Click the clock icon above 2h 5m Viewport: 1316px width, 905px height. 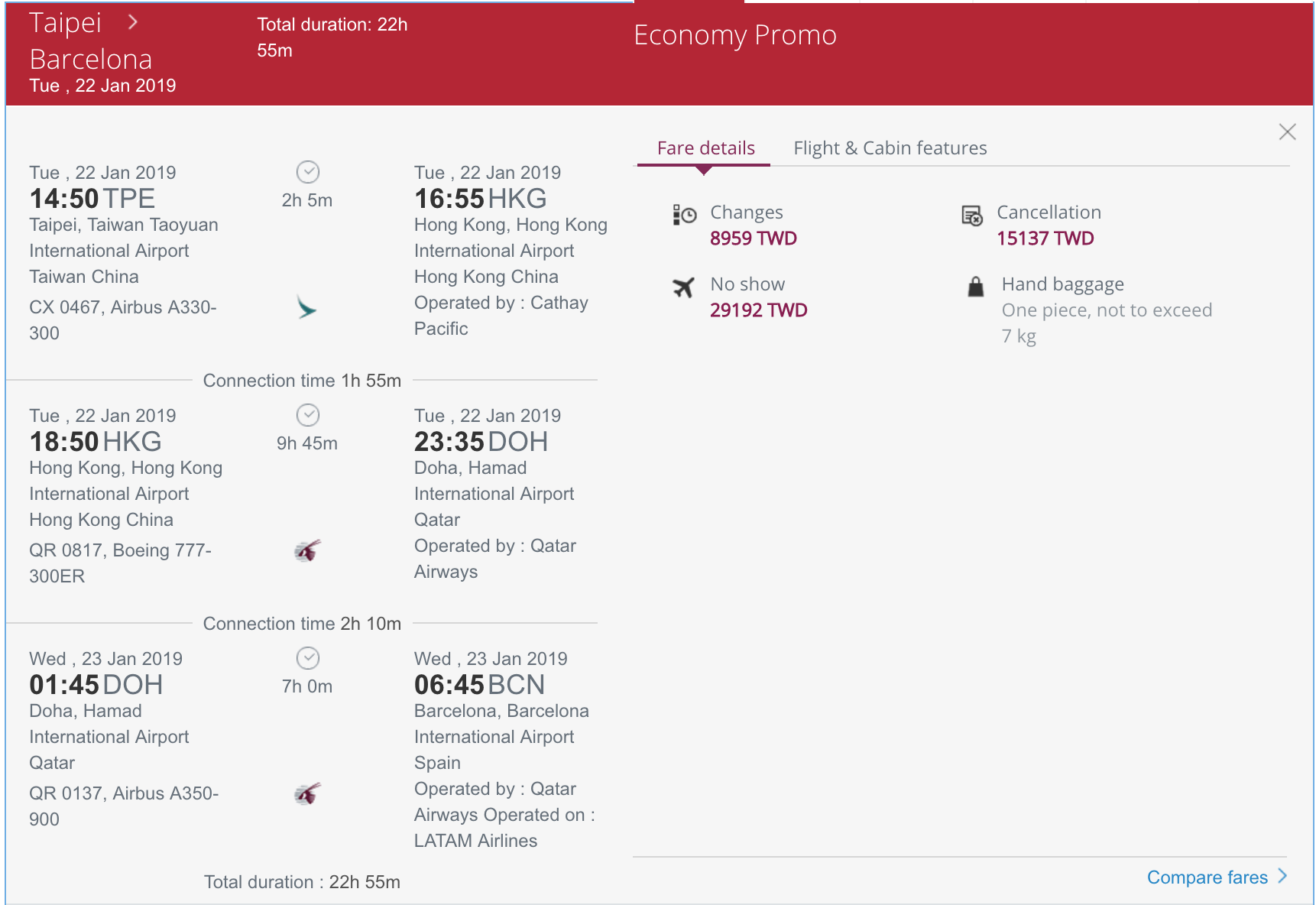[x=308, y=172]
